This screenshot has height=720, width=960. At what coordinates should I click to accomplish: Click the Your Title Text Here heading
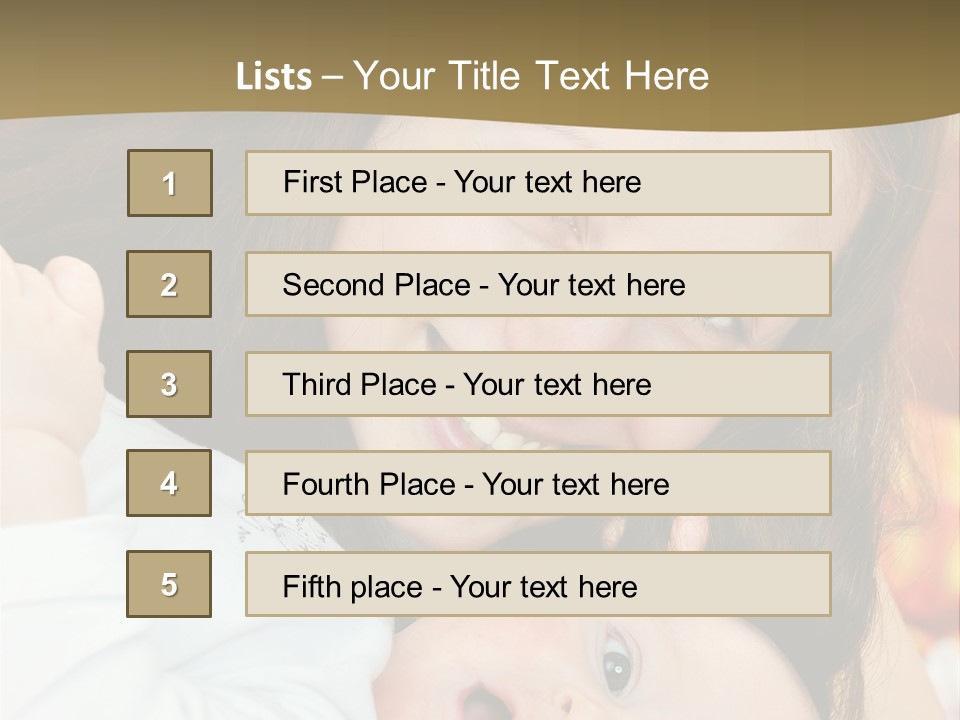(x=531, y=76)
